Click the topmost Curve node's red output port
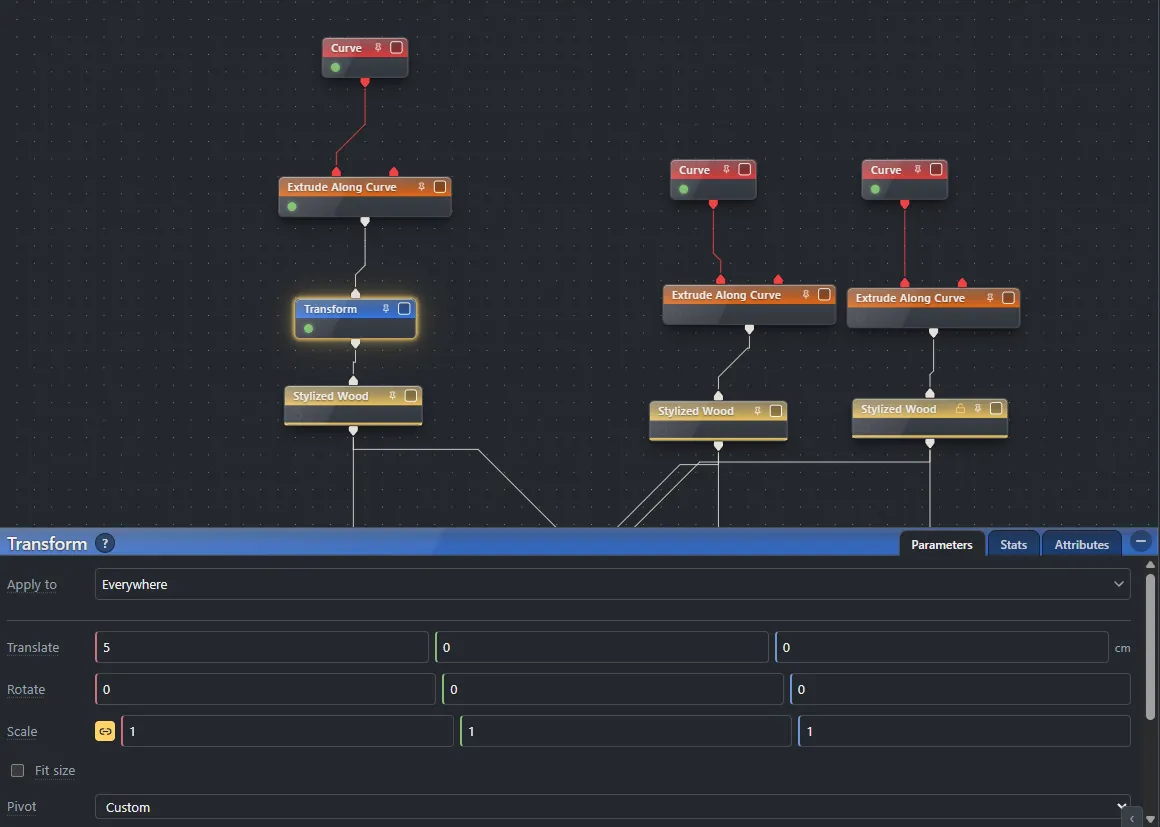 click(365, 82)
